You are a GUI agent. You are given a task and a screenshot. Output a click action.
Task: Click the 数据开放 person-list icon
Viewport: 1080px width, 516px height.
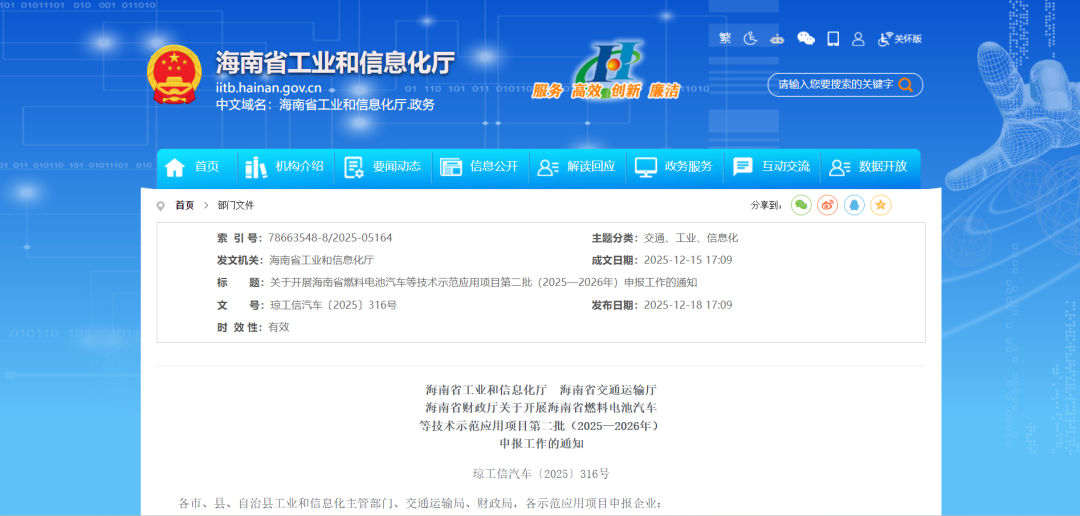(x=840, y=167)
